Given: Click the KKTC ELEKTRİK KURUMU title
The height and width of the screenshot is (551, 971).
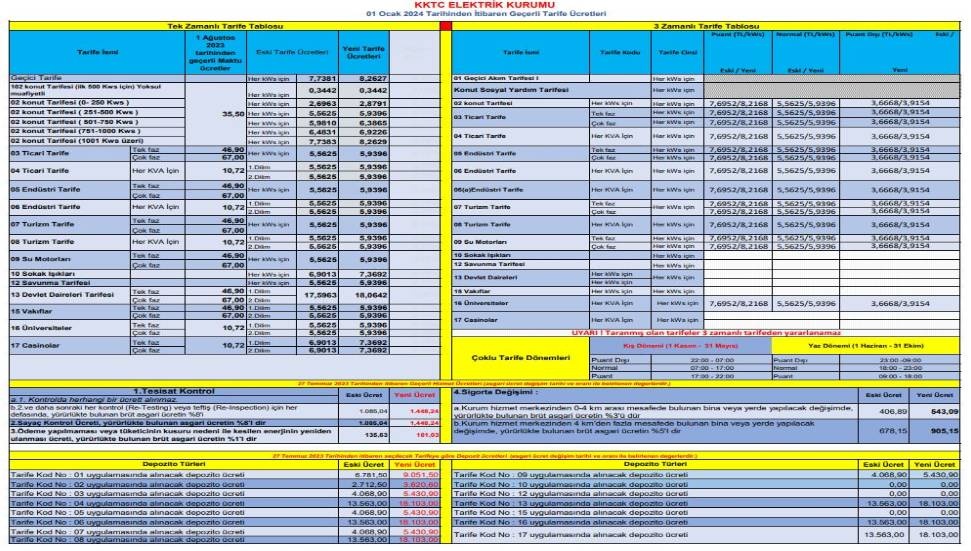Looking at the screenshot, I should pyautogui.click(x=484, y=5).
